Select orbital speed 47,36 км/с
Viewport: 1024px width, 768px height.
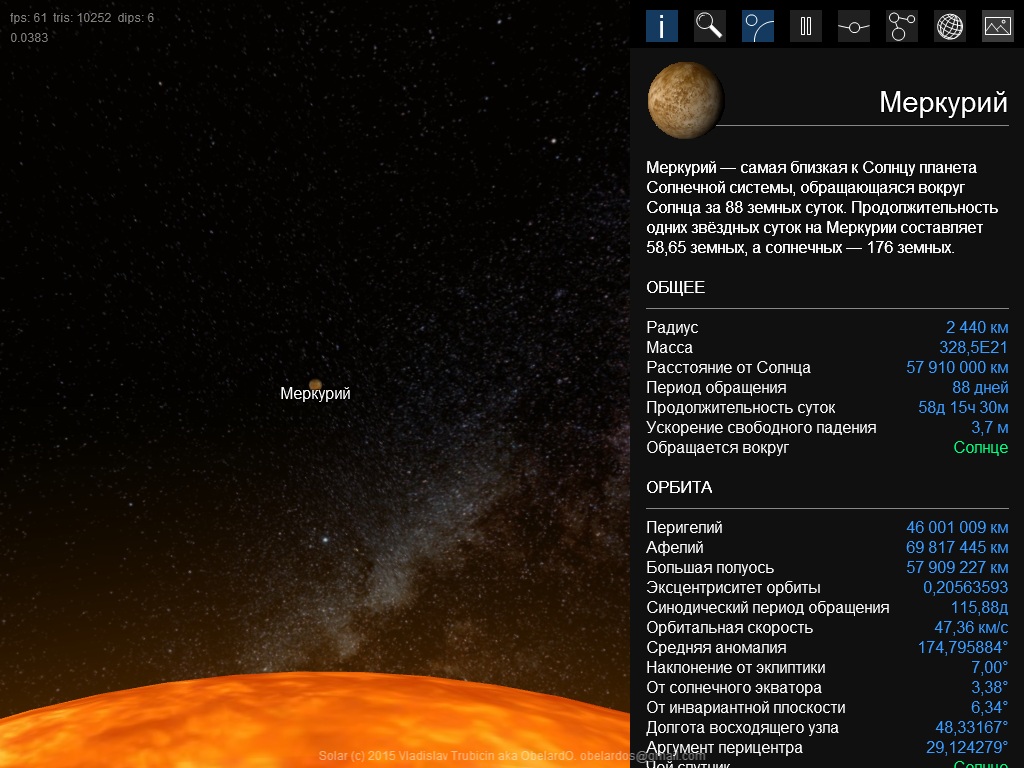click(971, 628)
